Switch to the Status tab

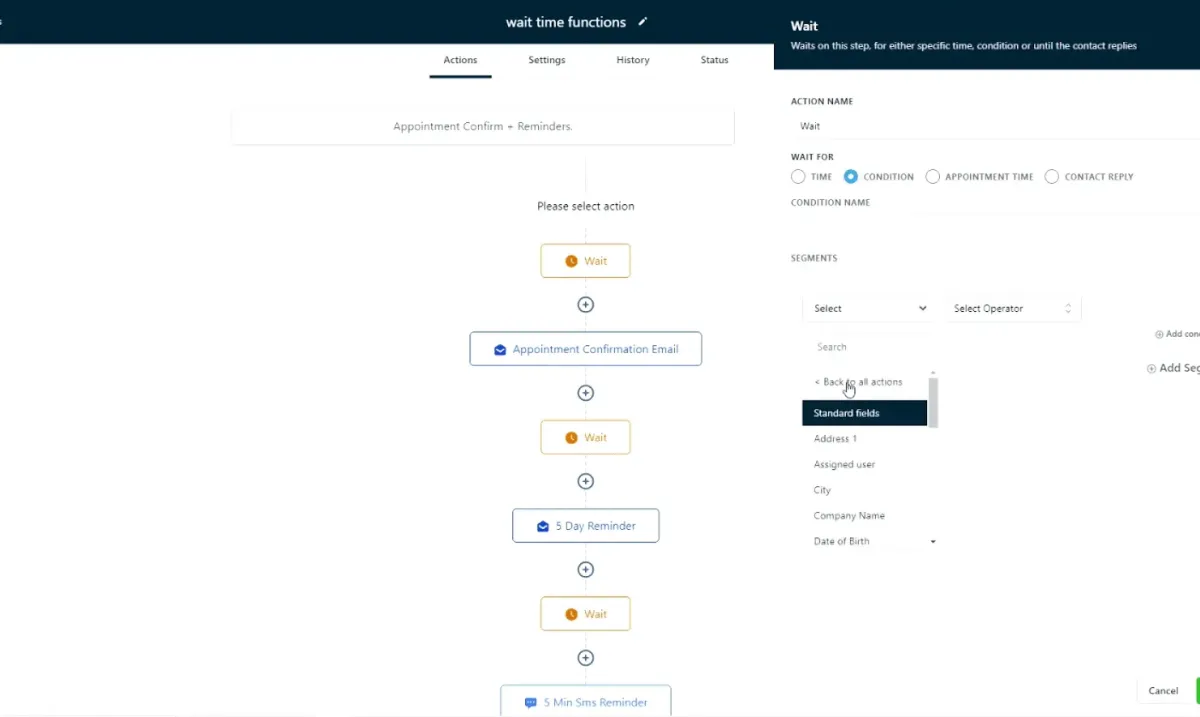tap(714, 60)
